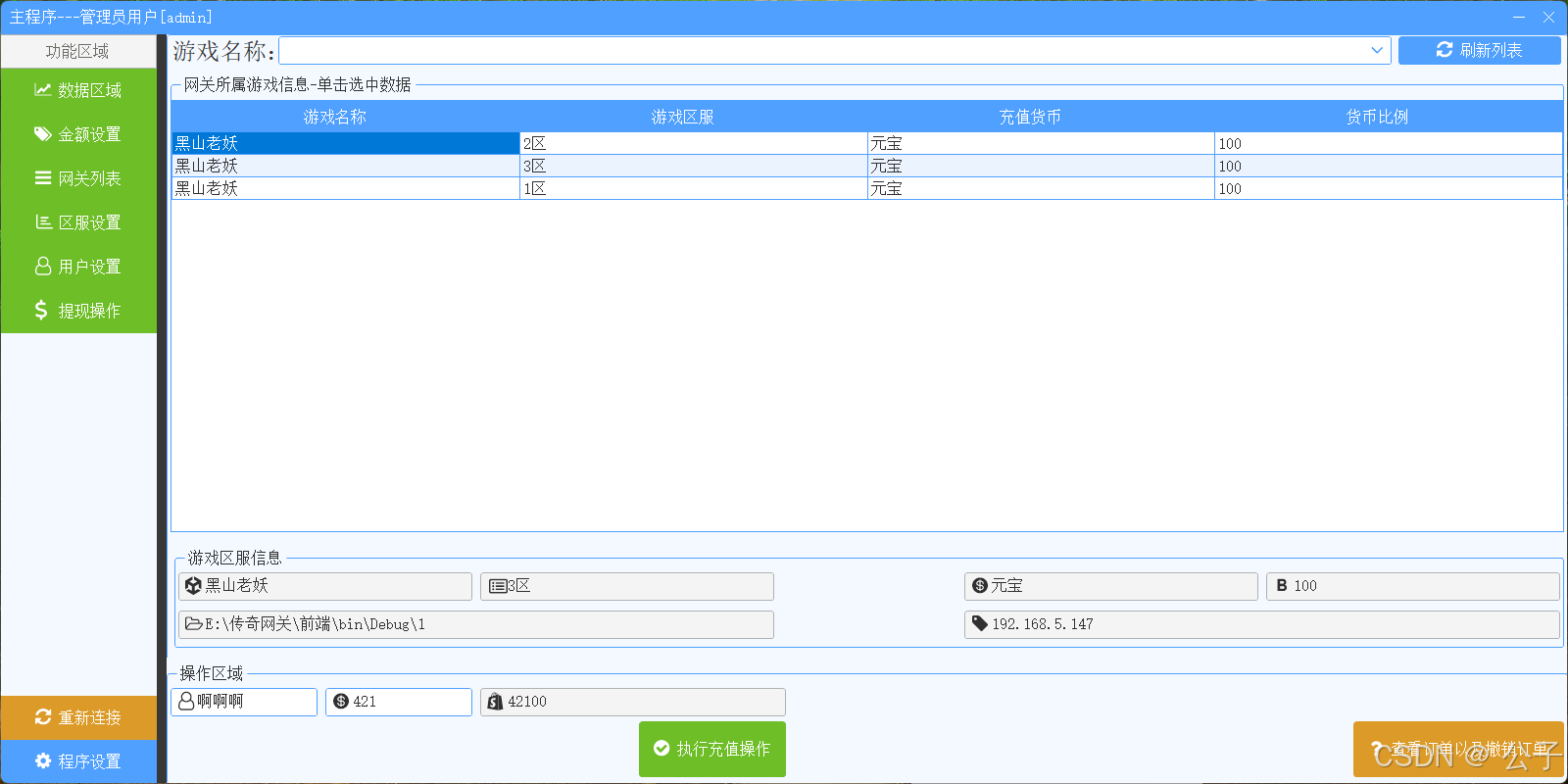Open the 数据区域 sidebar item

(x=78, y=90)
